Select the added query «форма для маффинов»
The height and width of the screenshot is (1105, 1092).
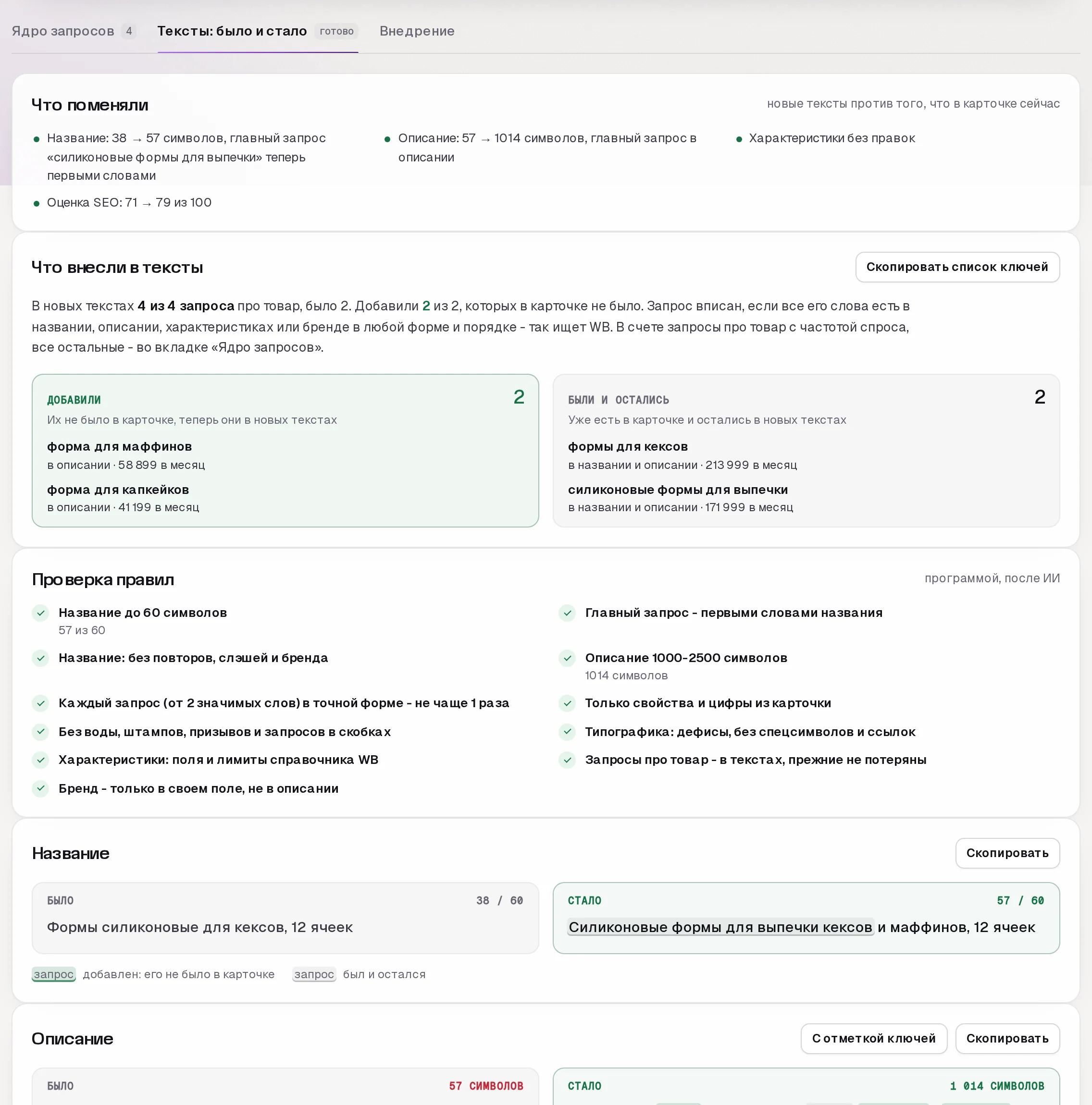pyautogui.click(x=120, y=446)
